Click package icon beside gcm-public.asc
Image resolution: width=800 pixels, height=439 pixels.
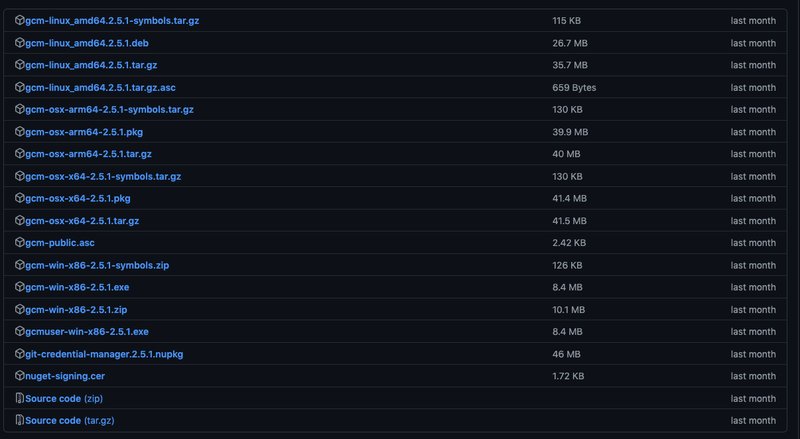[20, 242]
